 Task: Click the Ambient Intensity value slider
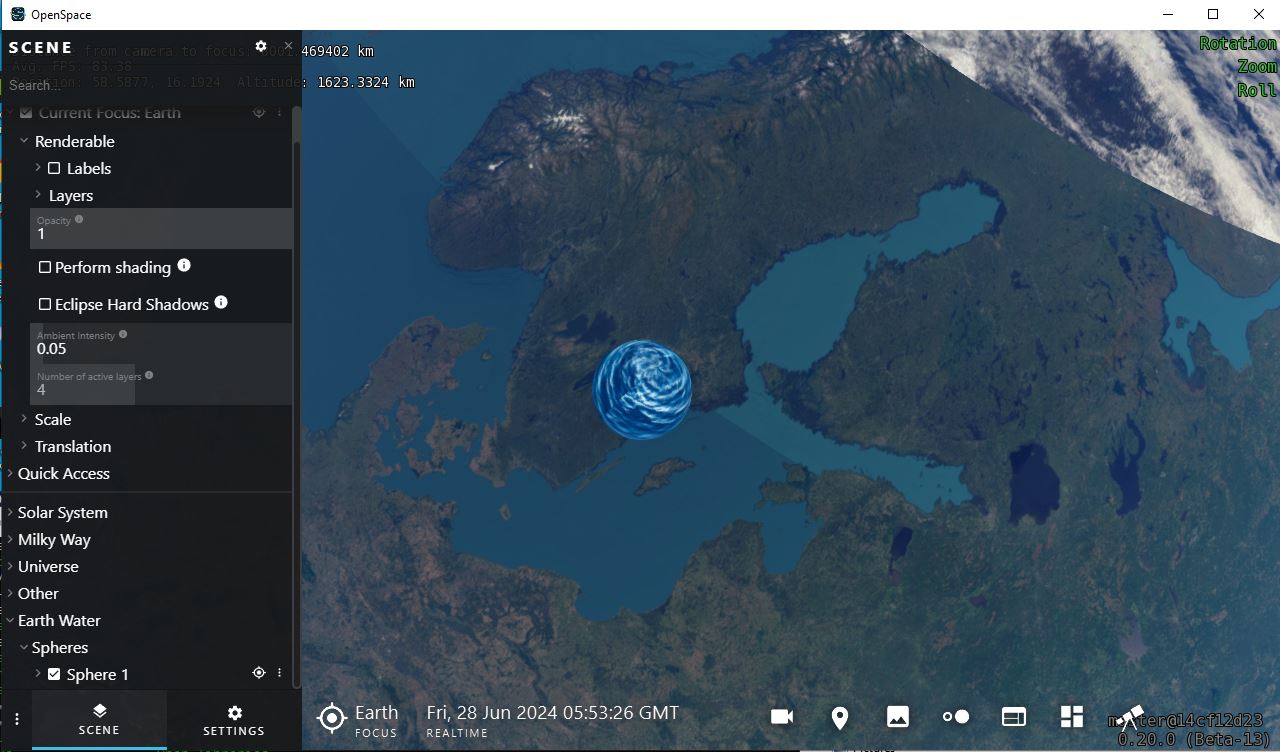click(162, 343)
